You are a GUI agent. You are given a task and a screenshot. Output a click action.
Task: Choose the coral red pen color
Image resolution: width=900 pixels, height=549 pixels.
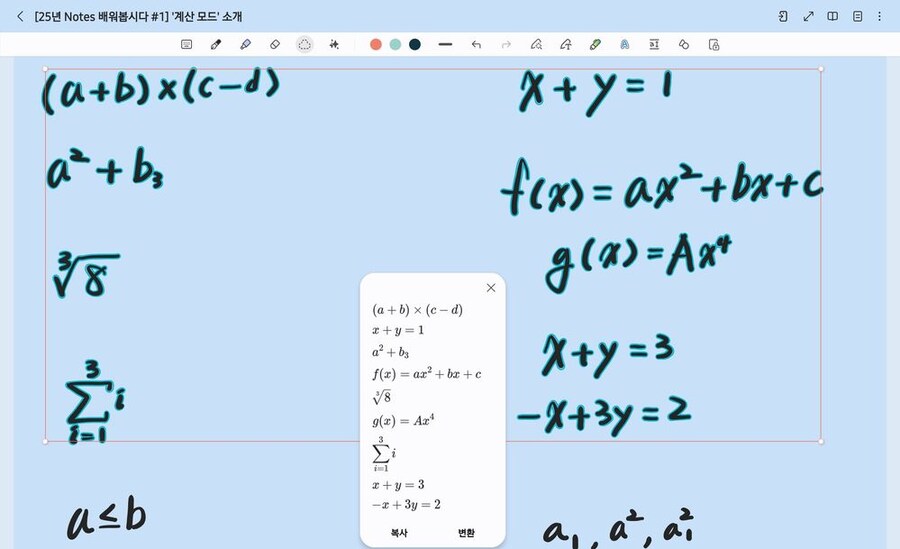376,44
